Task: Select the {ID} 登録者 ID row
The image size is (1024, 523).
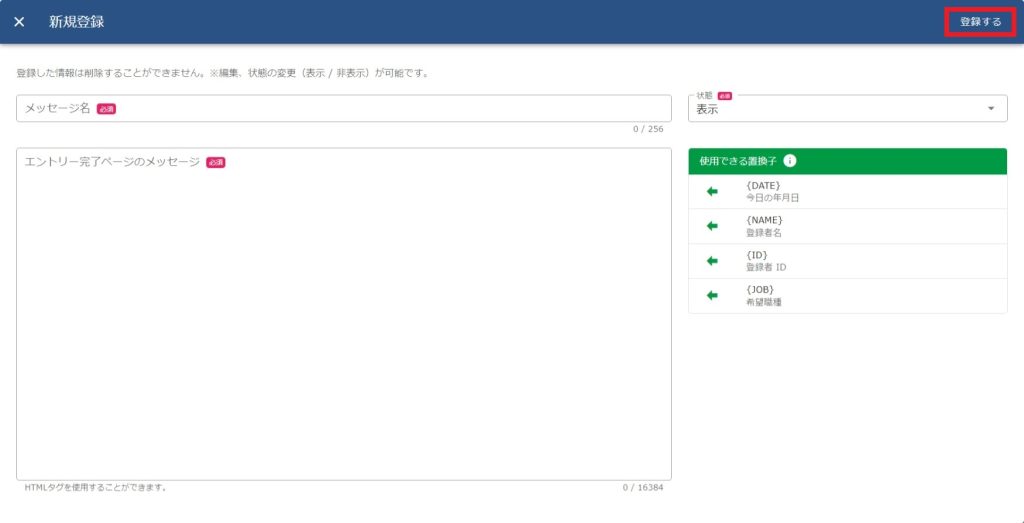Action: (x=850, y=261)
